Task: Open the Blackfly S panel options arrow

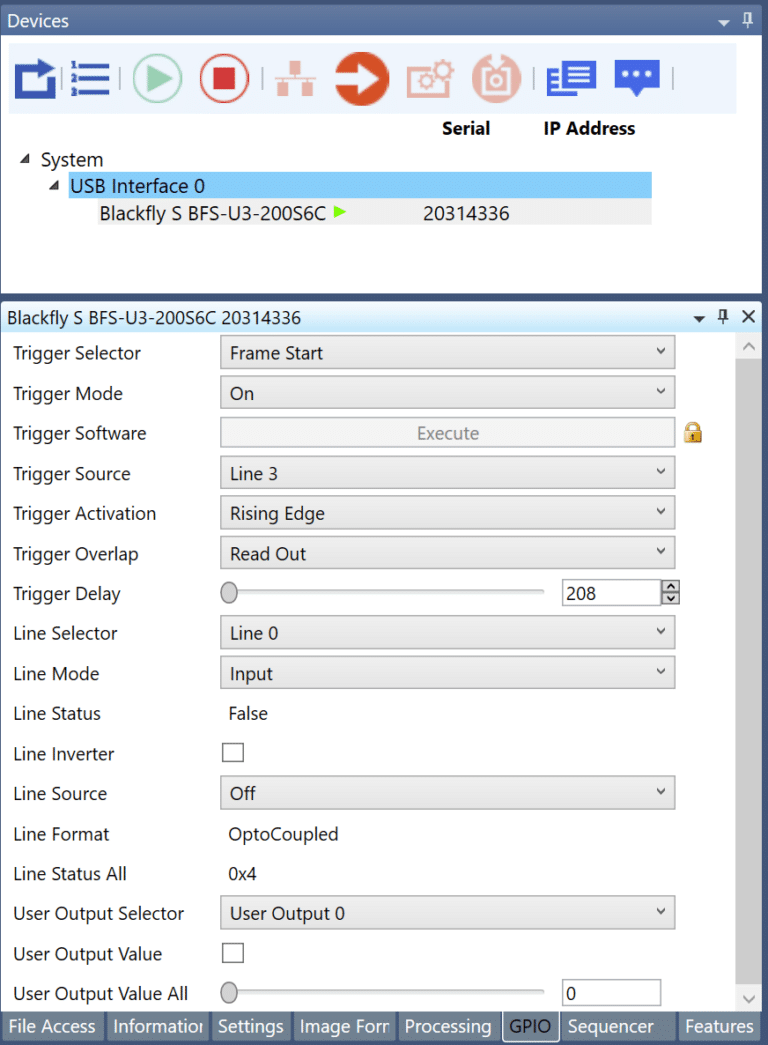Action: click(699, 319)
